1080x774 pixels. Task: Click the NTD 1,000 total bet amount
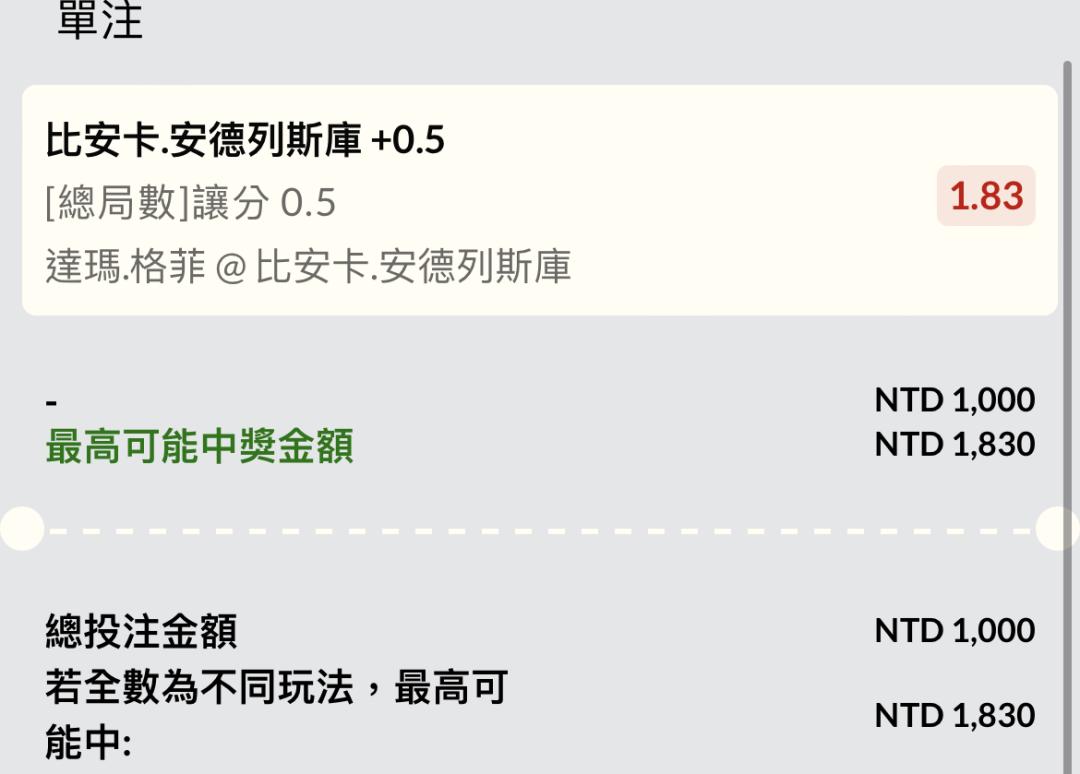tap(954, 630)
